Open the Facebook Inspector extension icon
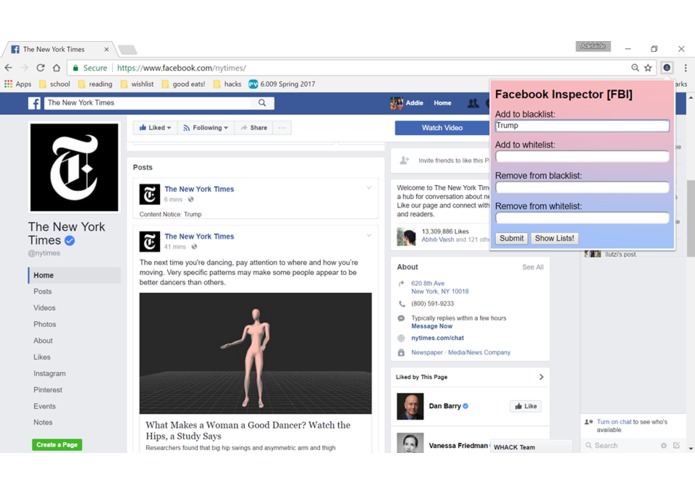Image resolution: width=695 pixels, height=494 pixels. pyautogui.click(x=667, y=68)
